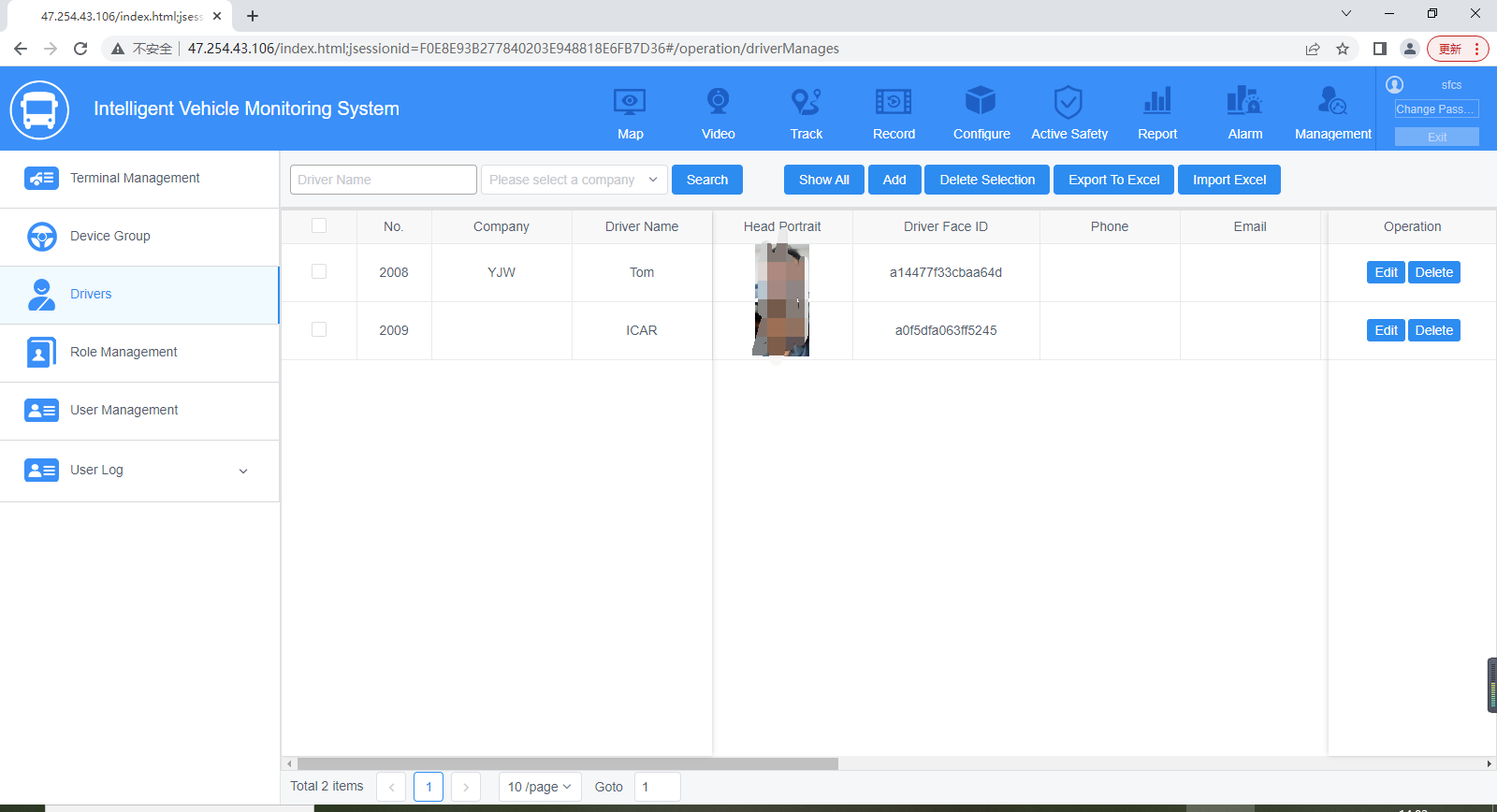Click the share page icon in address bar
This screenshot has height=812, width=1497.
tap(1313, 49)
